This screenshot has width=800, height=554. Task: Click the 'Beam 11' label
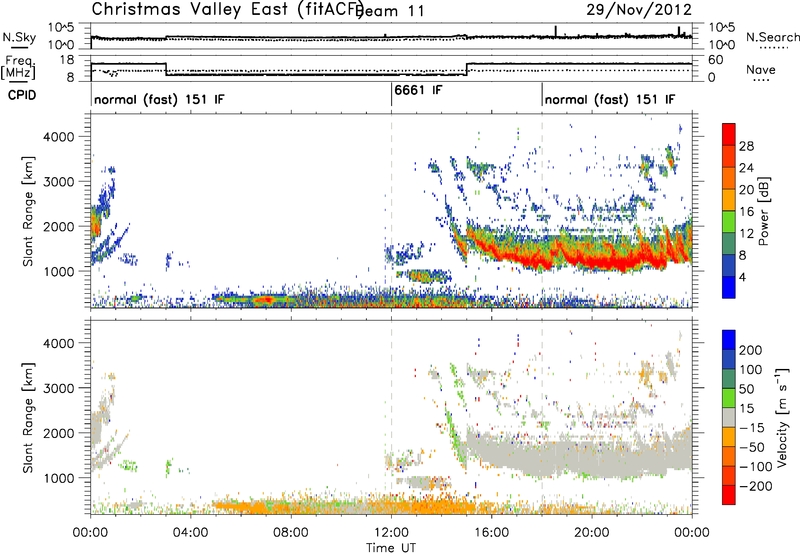[x=390, y=11]
